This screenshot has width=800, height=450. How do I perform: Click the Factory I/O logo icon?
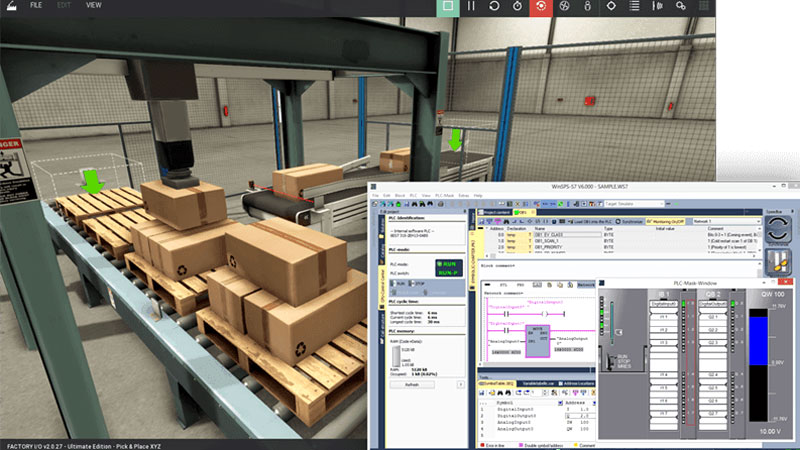[11, 6]
